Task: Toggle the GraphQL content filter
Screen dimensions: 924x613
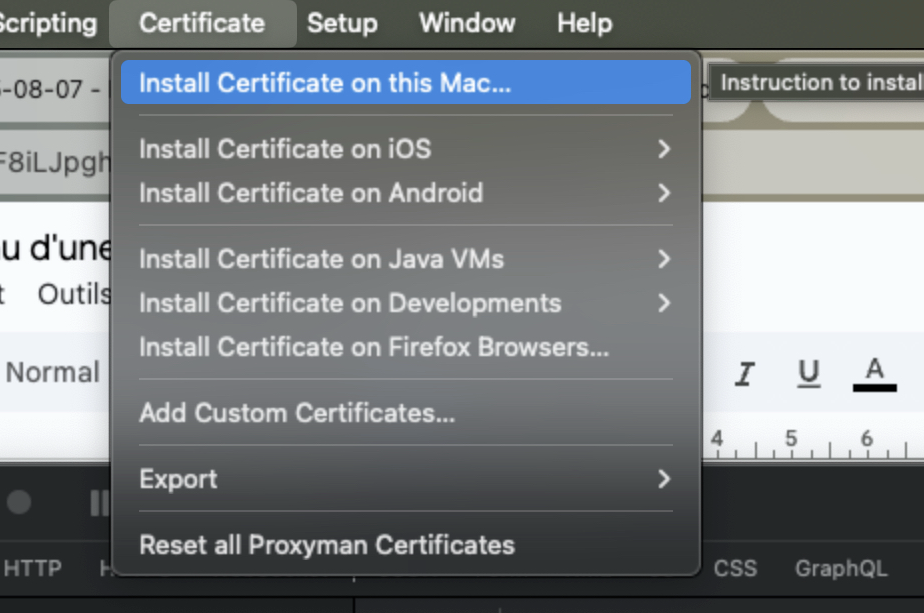Action: pos(840,568)
